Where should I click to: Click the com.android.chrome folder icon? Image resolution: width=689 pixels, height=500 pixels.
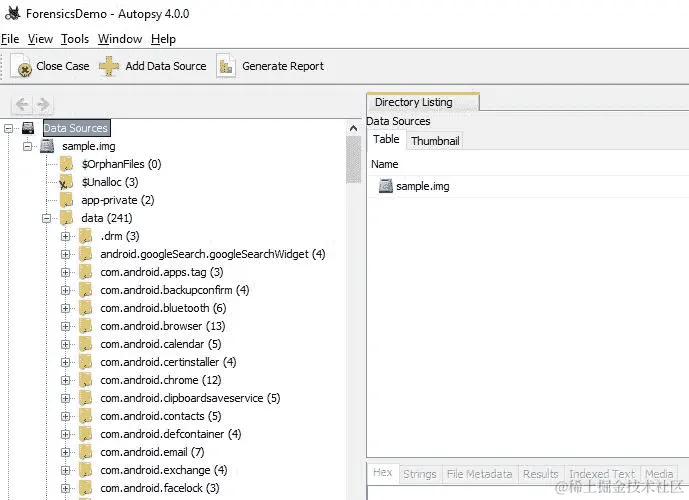click(x=85, y=380)
